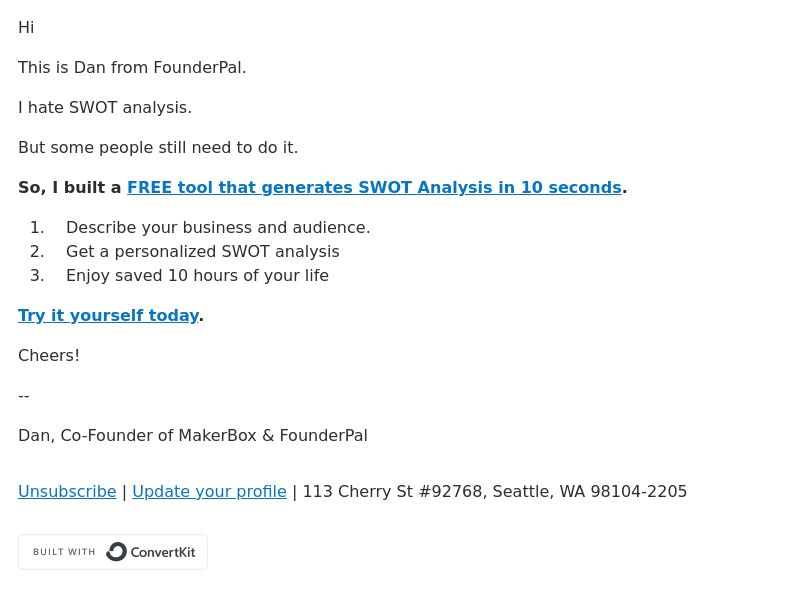Follow the 'Try it yourself today' link
The width and height of the screenshot is (800, 600).
[108, 316]
